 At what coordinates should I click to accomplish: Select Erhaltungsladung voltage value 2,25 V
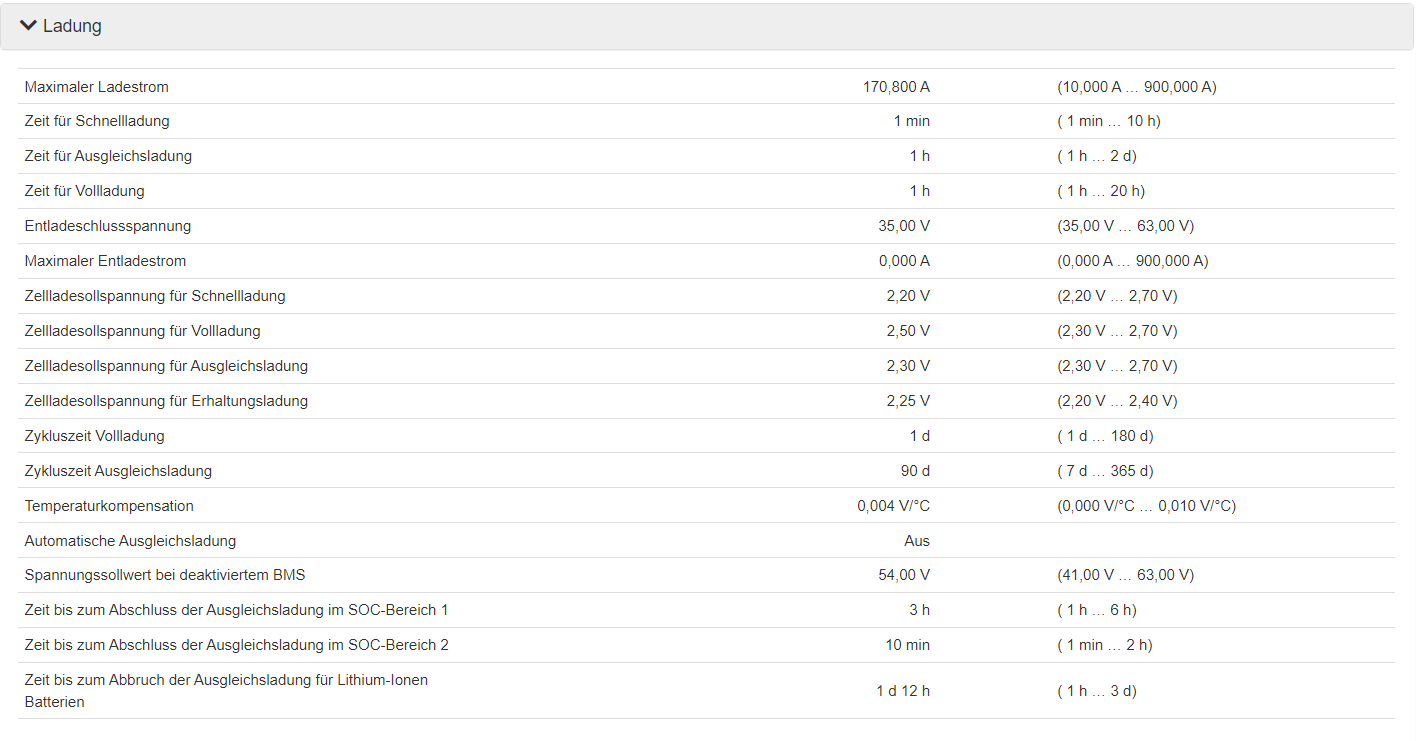[x=908, y=401]
